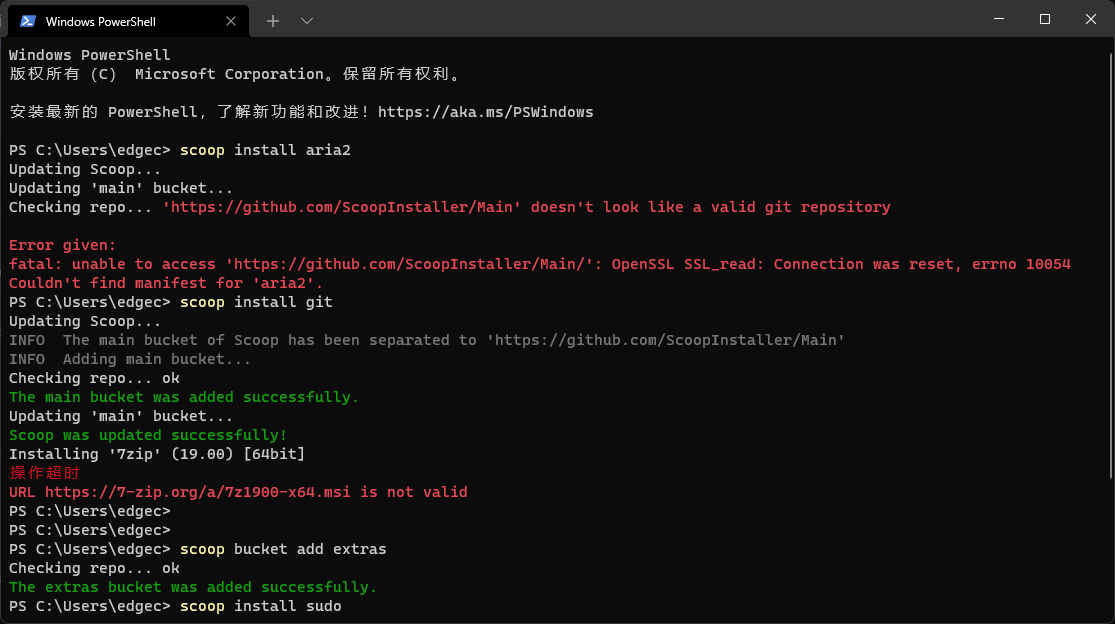Click the red ScoopInstaller/Main repo URL in the Checking repo line
This screenshot has width=1115, height=624.
[341, 208]
